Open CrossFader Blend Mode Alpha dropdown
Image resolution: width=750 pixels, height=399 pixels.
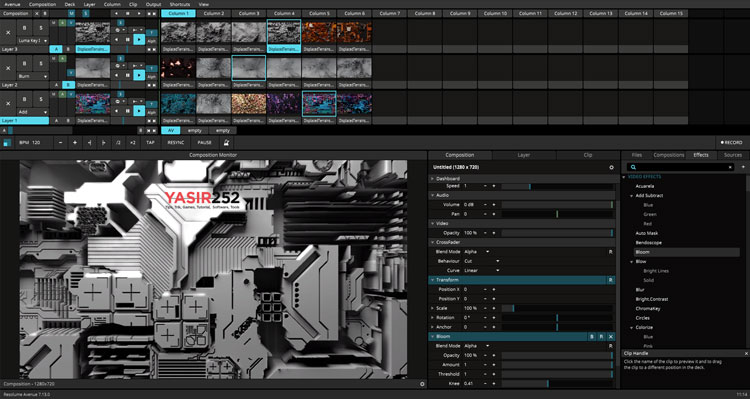476,252
